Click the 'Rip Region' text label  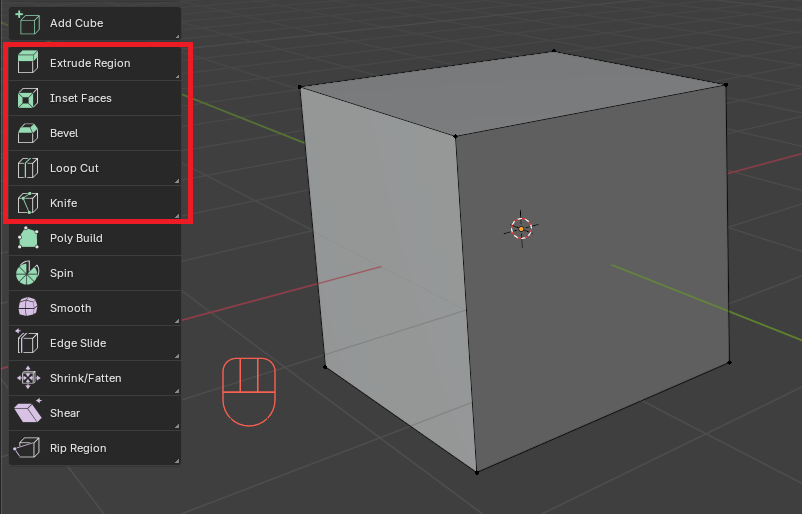pyautogui.click(x=78, y=448)
